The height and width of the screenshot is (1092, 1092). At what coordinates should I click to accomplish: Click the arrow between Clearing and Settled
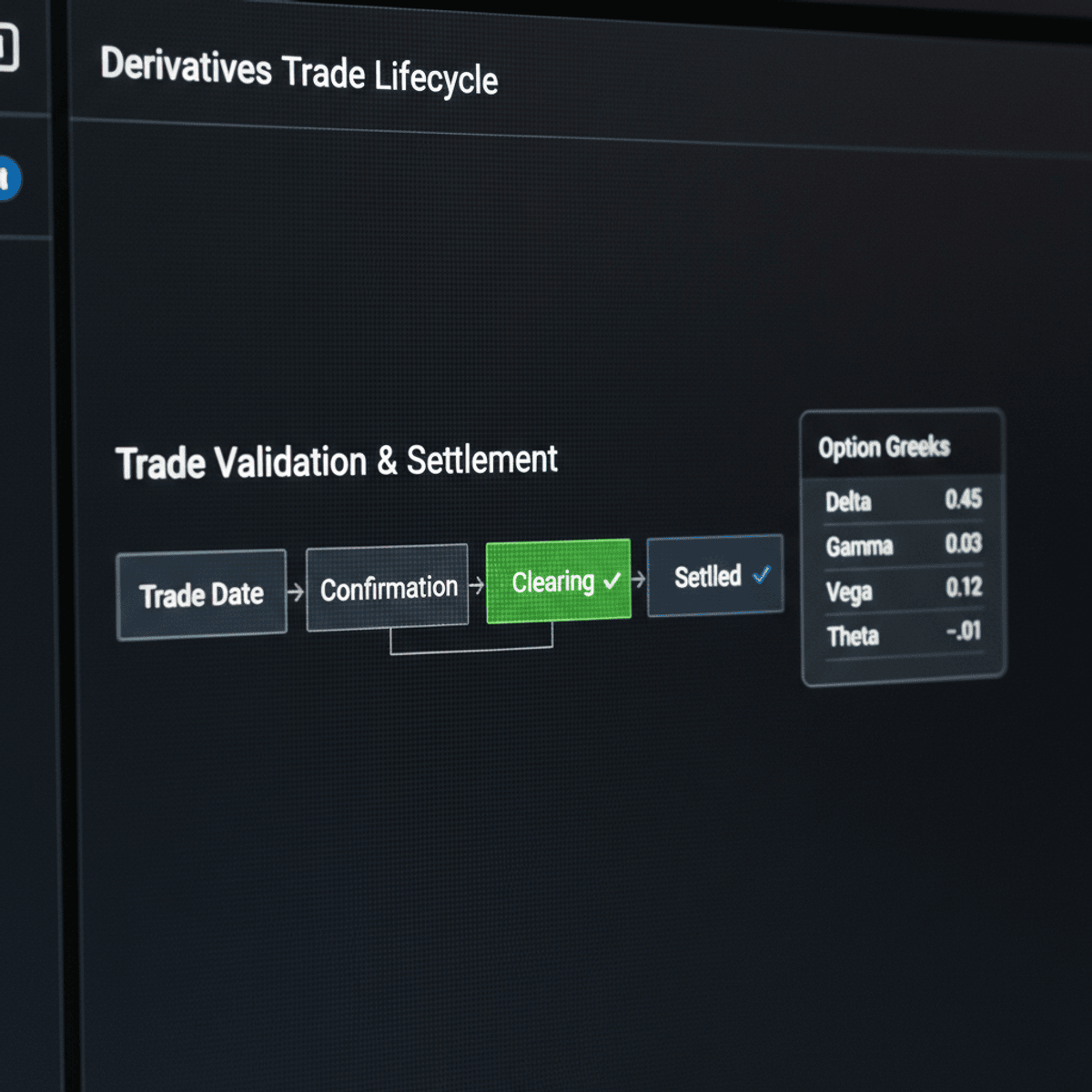click(639, 581)
